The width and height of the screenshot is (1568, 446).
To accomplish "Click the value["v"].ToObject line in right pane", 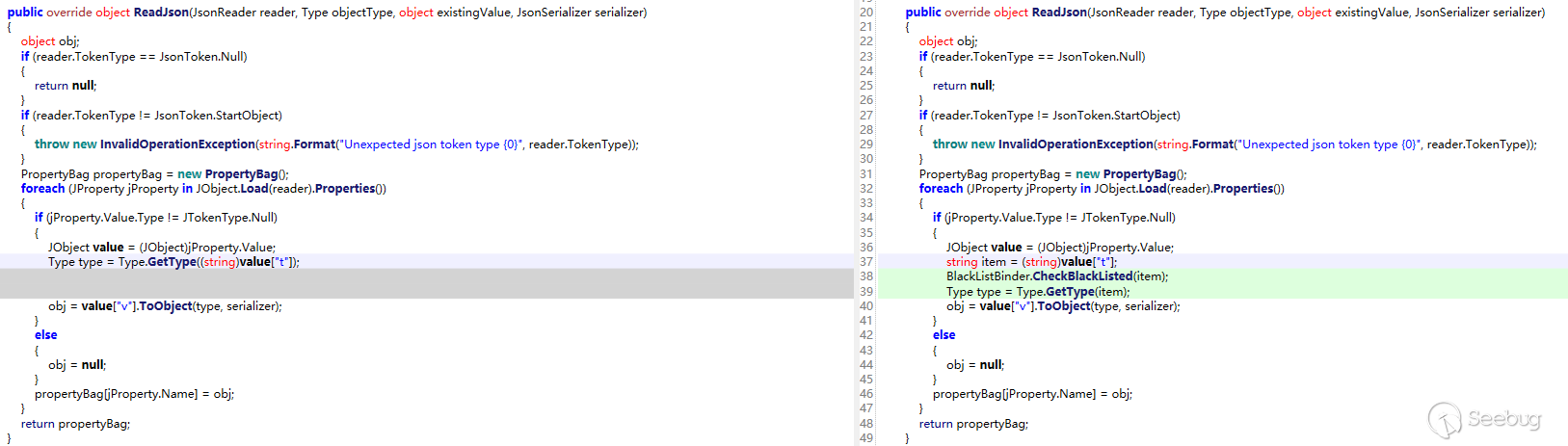I will click(1063, 306).
